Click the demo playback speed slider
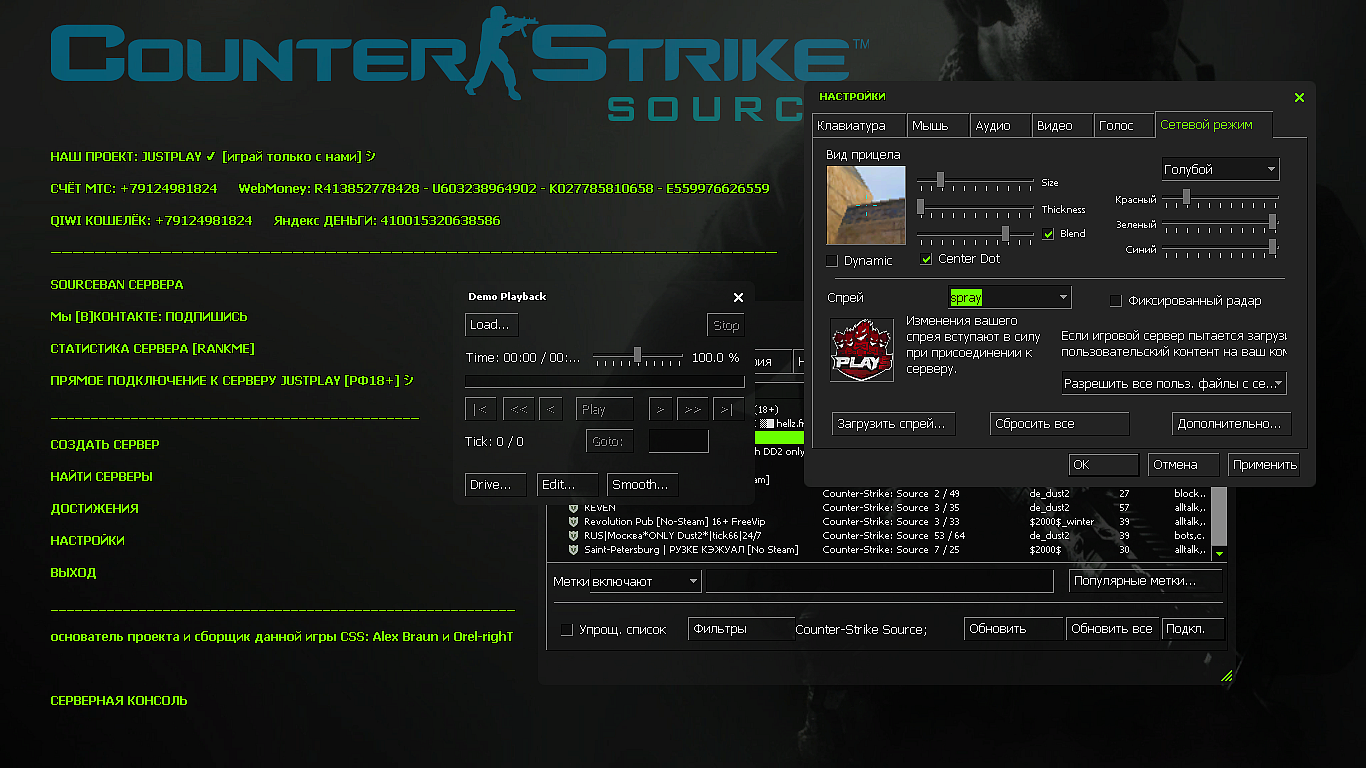The width and height of the screenshot is (1366, 768). [x=638, y=356]
